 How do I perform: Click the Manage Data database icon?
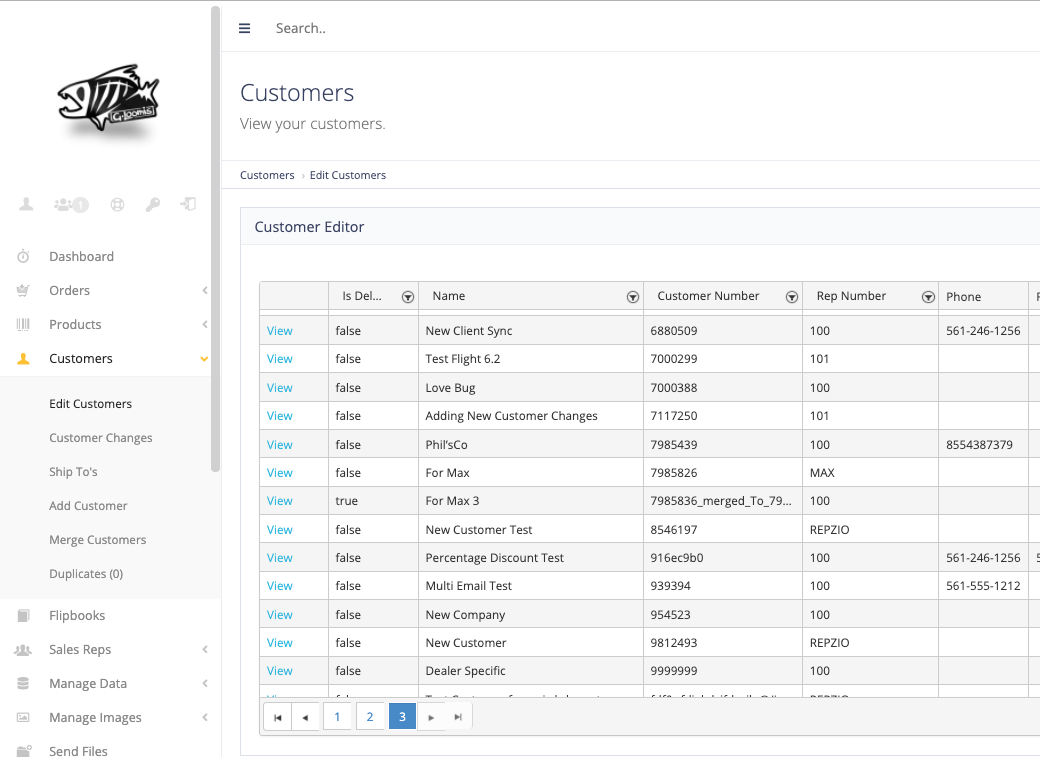click(x=23, y=683)
